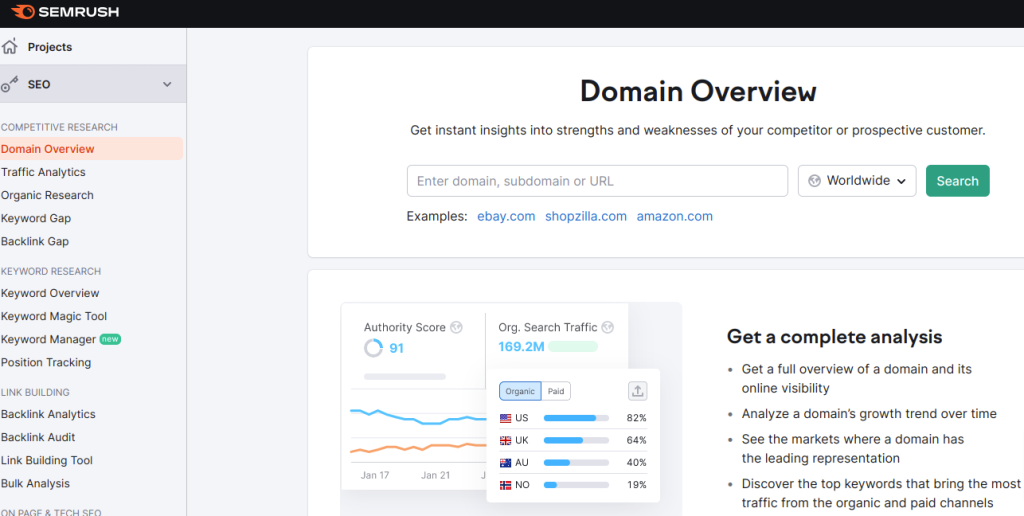Click the AU flag icon
This screenshot has height=516, width=1024.
[505, 462]
